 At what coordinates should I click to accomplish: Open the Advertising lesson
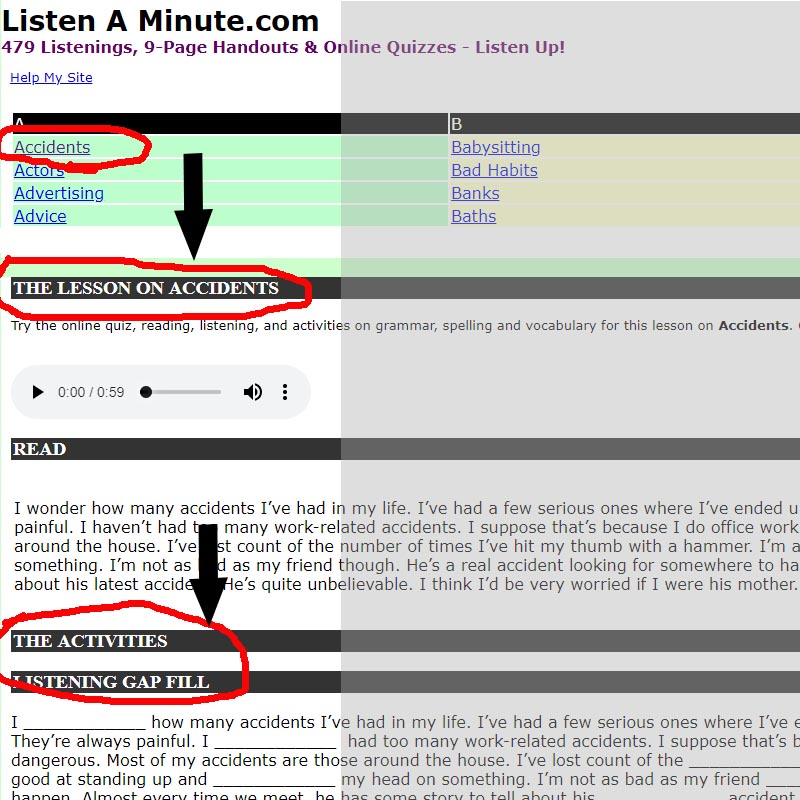[x=58, y=193]
